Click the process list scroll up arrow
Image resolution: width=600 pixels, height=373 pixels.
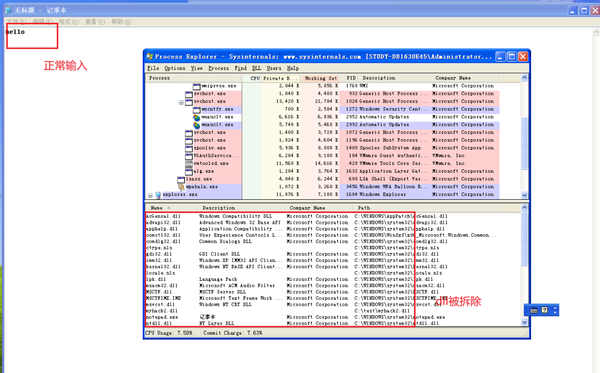point(524,78)
